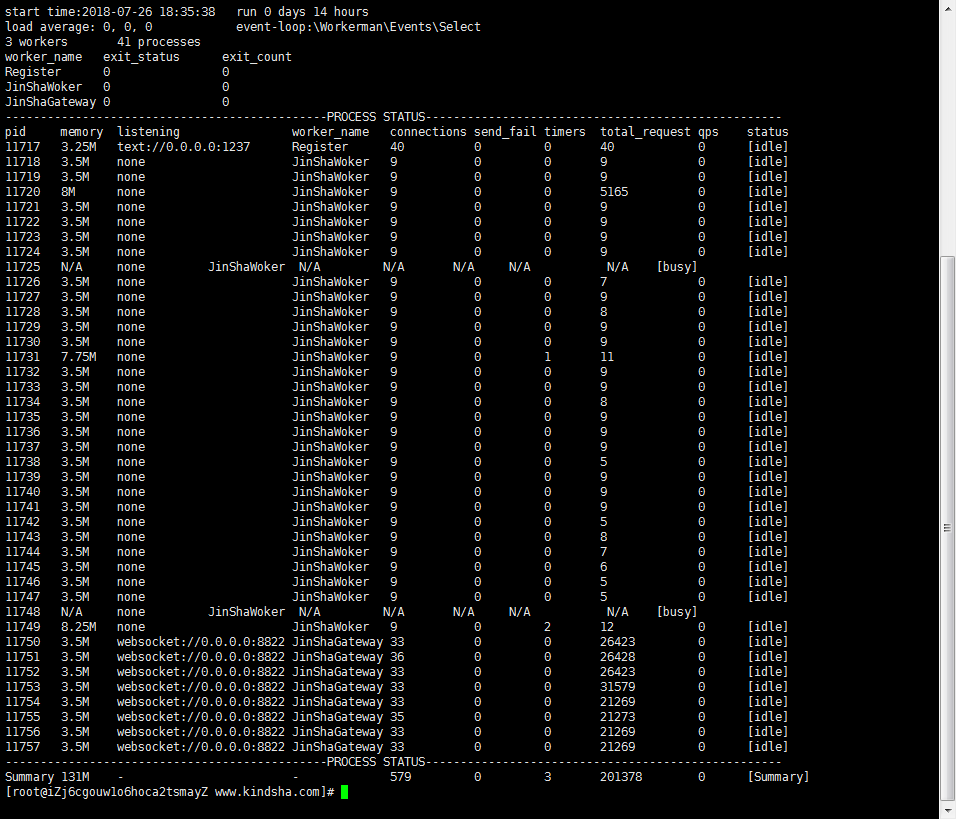The width and height of the screenshot is (956, 819).
Task: Click the scrollbar up arrow
Action: point(947,8)
